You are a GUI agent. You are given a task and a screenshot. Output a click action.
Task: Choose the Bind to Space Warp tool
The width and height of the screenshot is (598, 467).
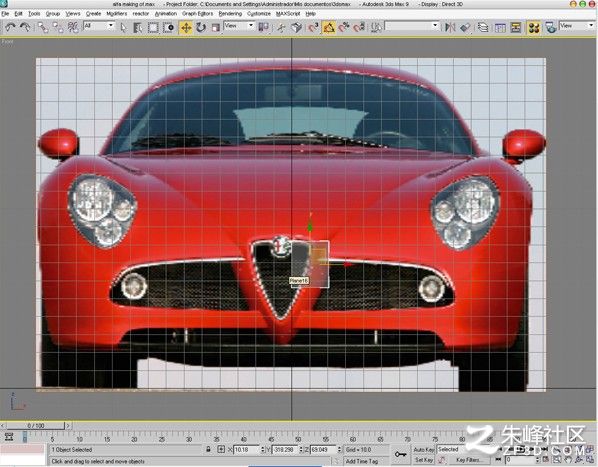tap(73, 27)
